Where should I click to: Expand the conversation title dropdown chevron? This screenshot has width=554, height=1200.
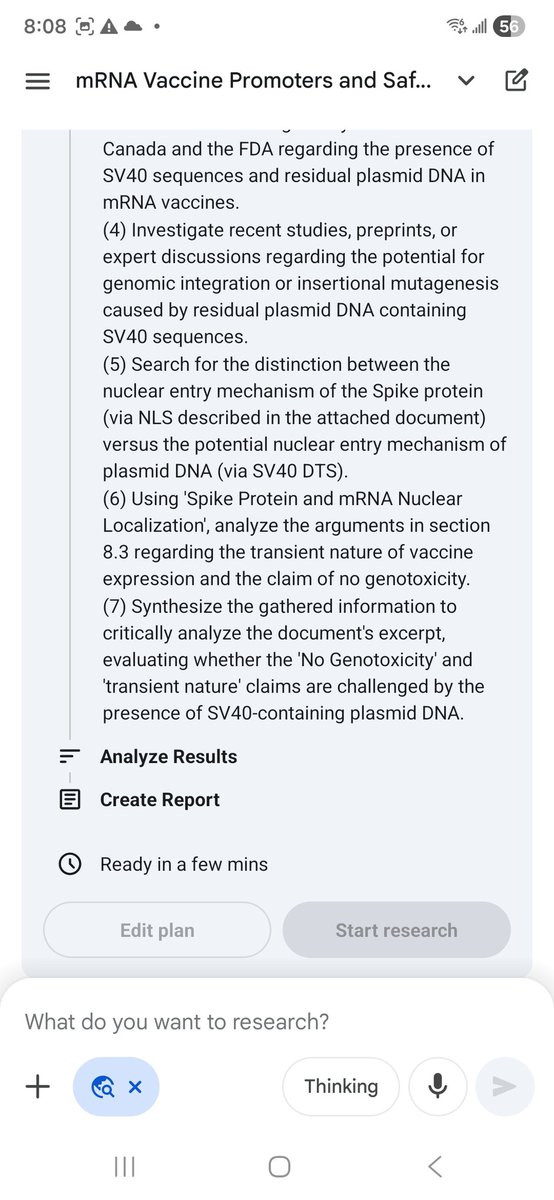coord(465,82)
